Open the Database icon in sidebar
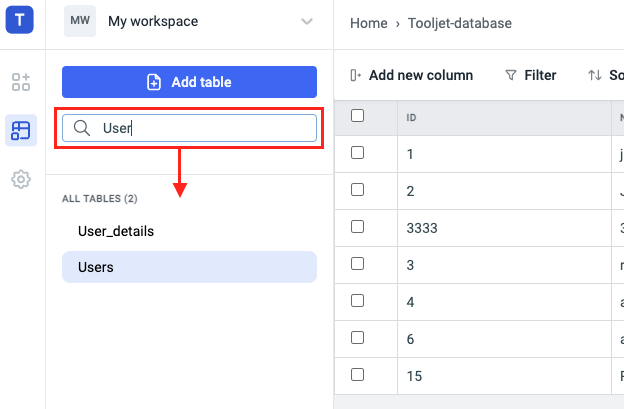Image resolution: width=624 pixels, height=409 pixels. tap(21, 130)
